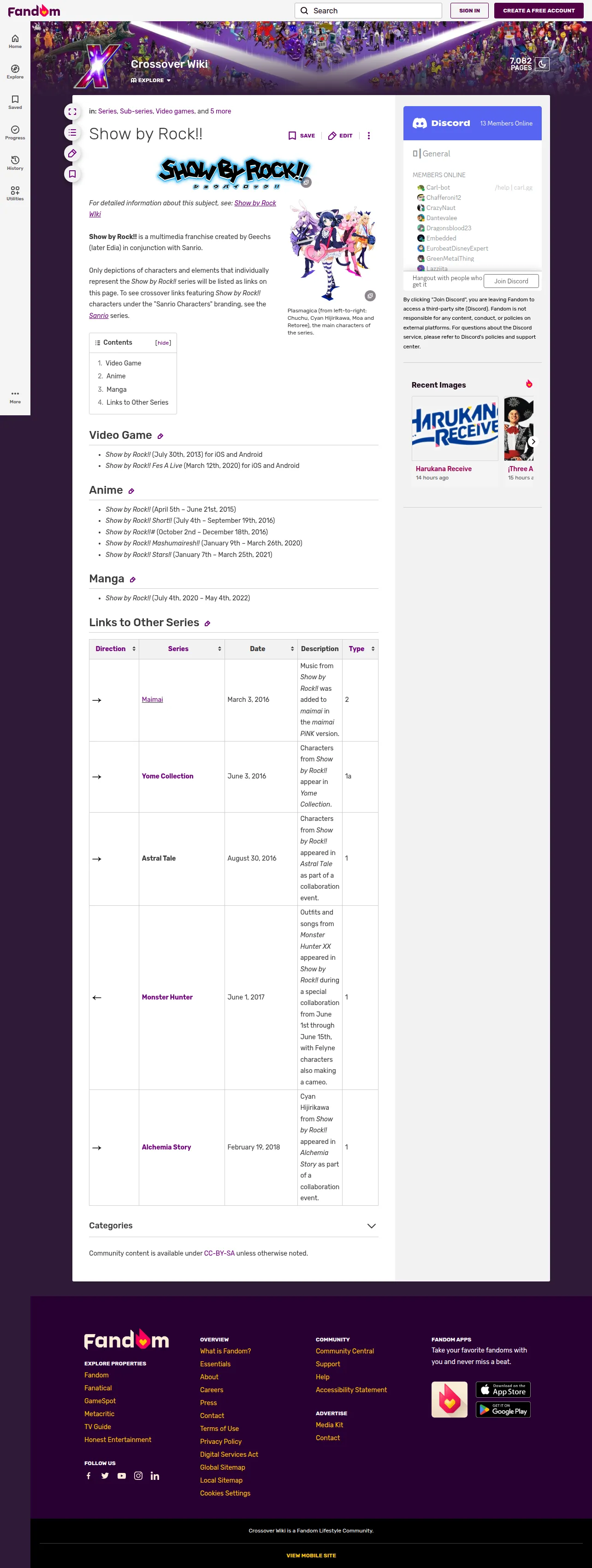Enlarge the Show by Rock logo image
The height and width of the screenshot is (1568, 592).
(307, 182)
